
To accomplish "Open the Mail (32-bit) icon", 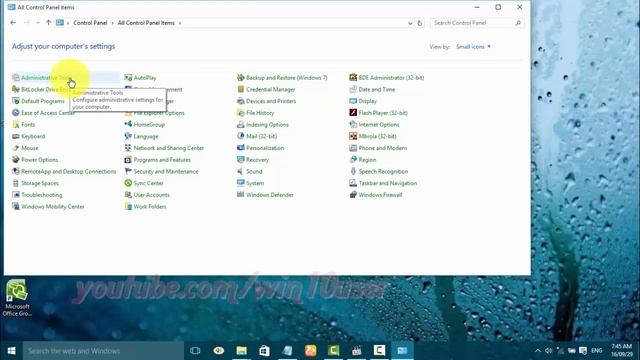I will coord(240,136).
